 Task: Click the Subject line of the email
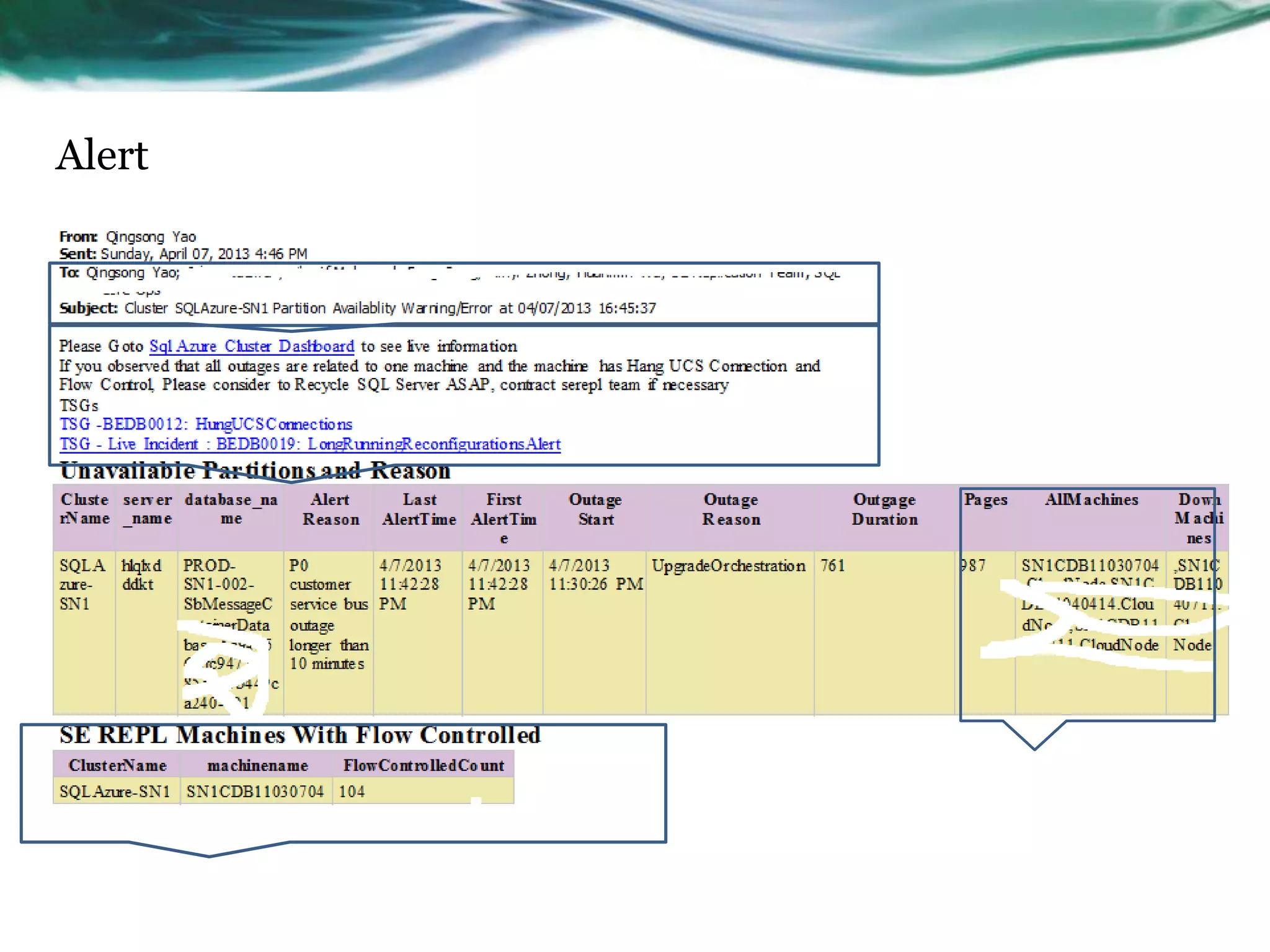click(357, 308)
